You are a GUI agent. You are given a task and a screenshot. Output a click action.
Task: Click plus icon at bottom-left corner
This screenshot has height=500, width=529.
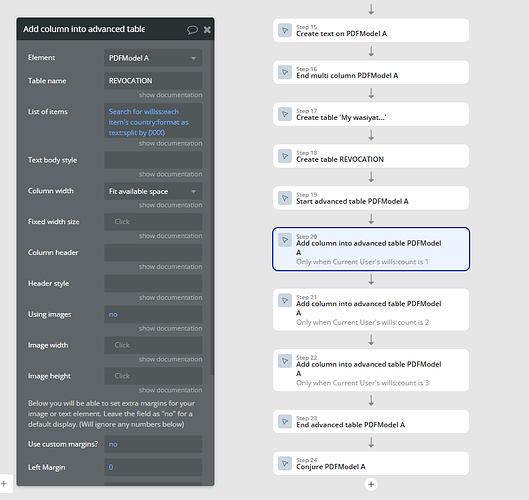coord(4,483)
